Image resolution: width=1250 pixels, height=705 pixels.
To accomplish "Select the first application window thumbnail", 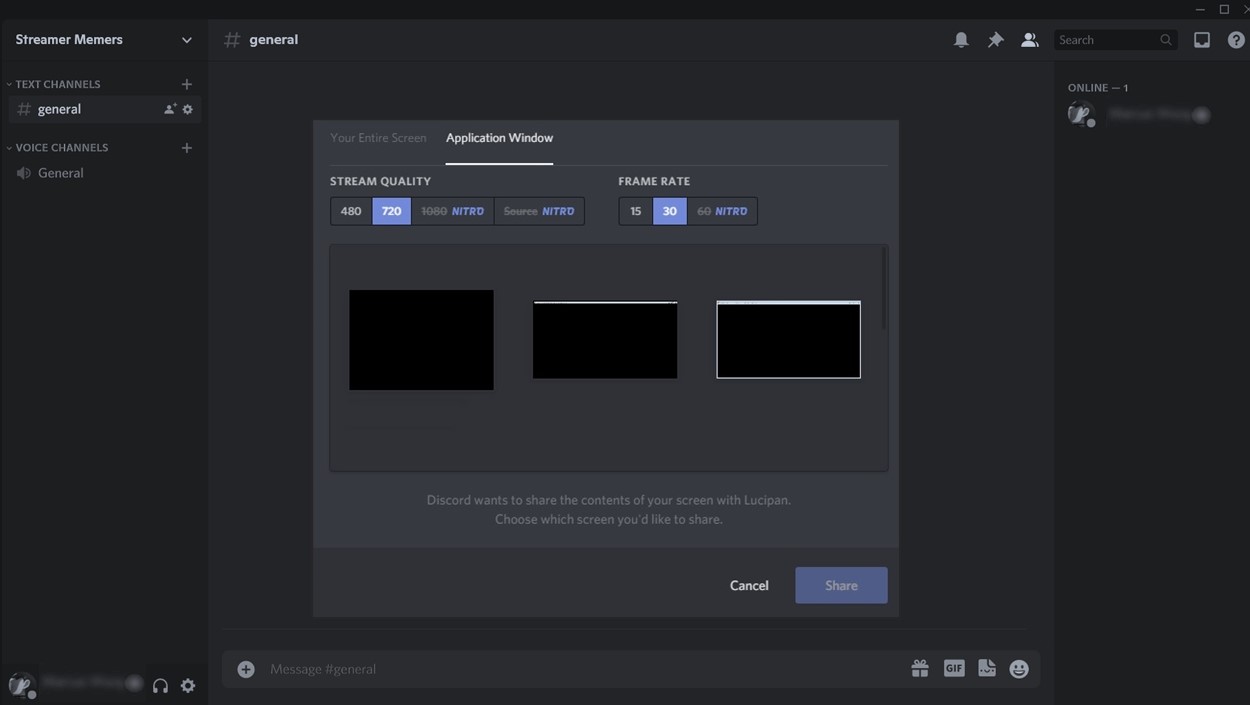I will click(421, 340).
